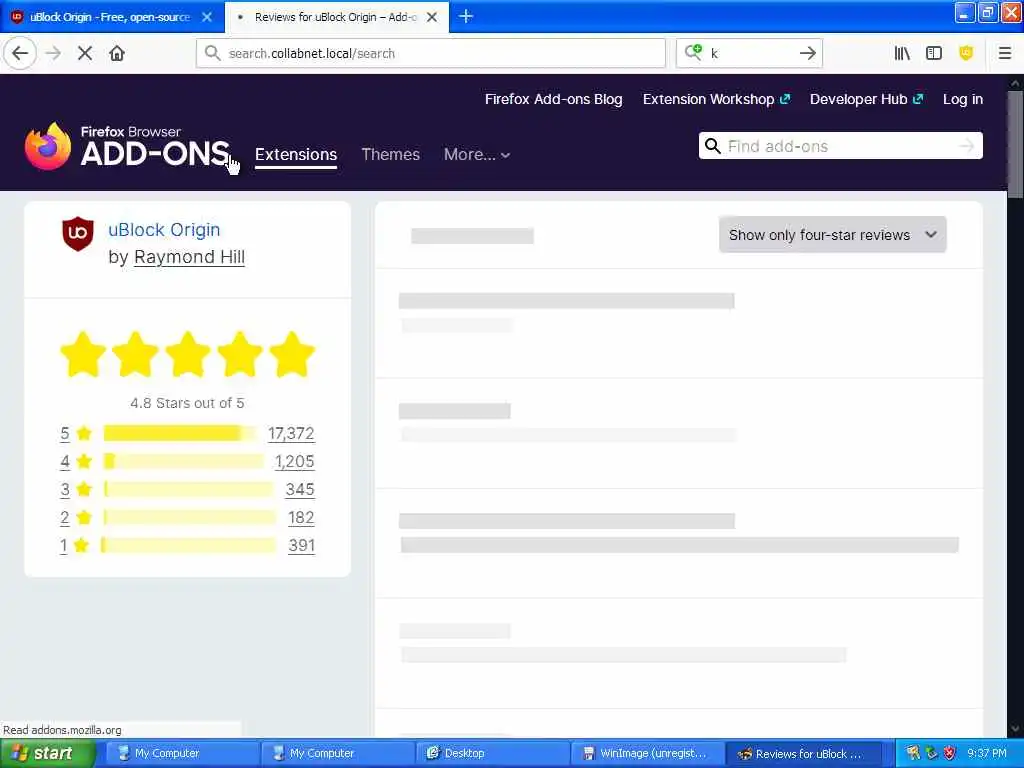The height and width of the screenshot is (768, 1024).
Task: Click the page vertical scrollbar thumb
Action: pyautogui.click(x=1014, y=145)
